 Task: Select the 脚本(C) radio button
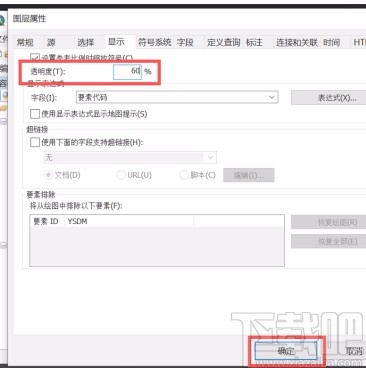click(184, 175)
